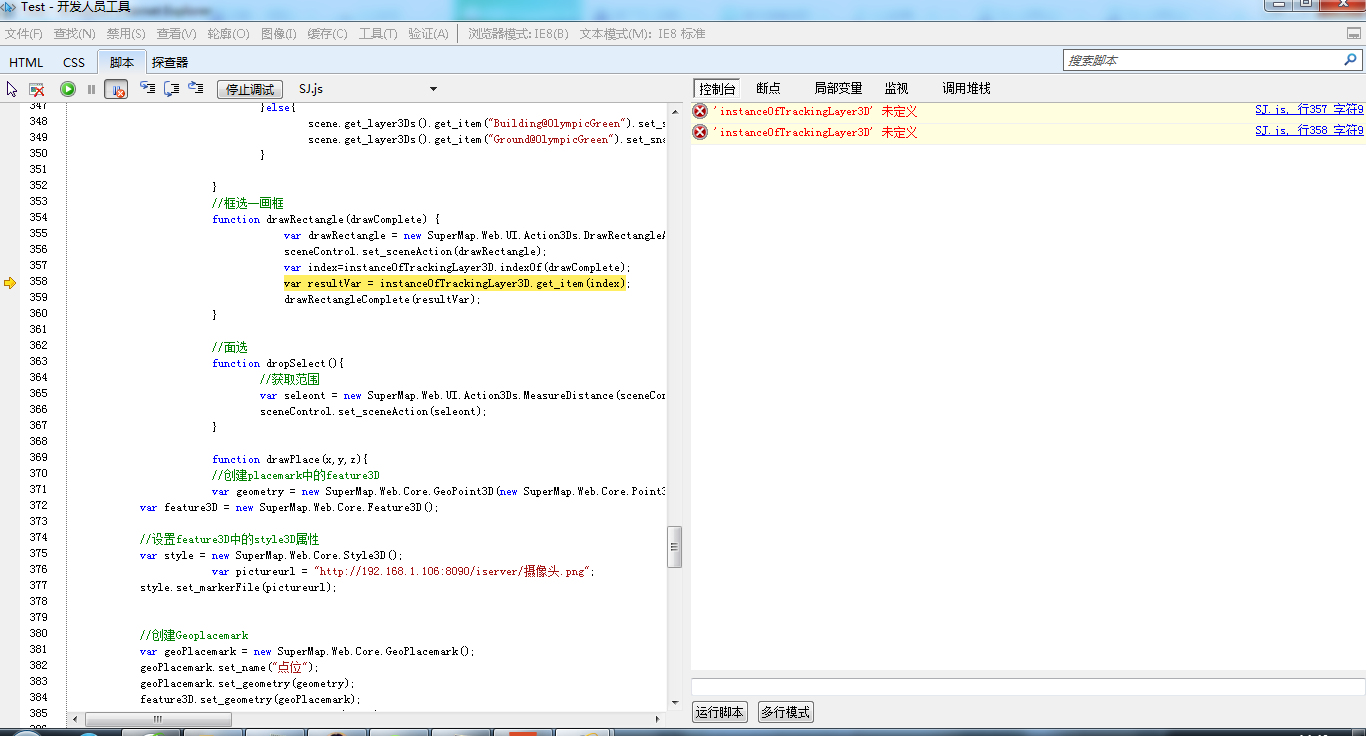Viewport: 1366px width, 736px height.
Task: Click the clear browser cache icon
Action: [x=37, y=89]
